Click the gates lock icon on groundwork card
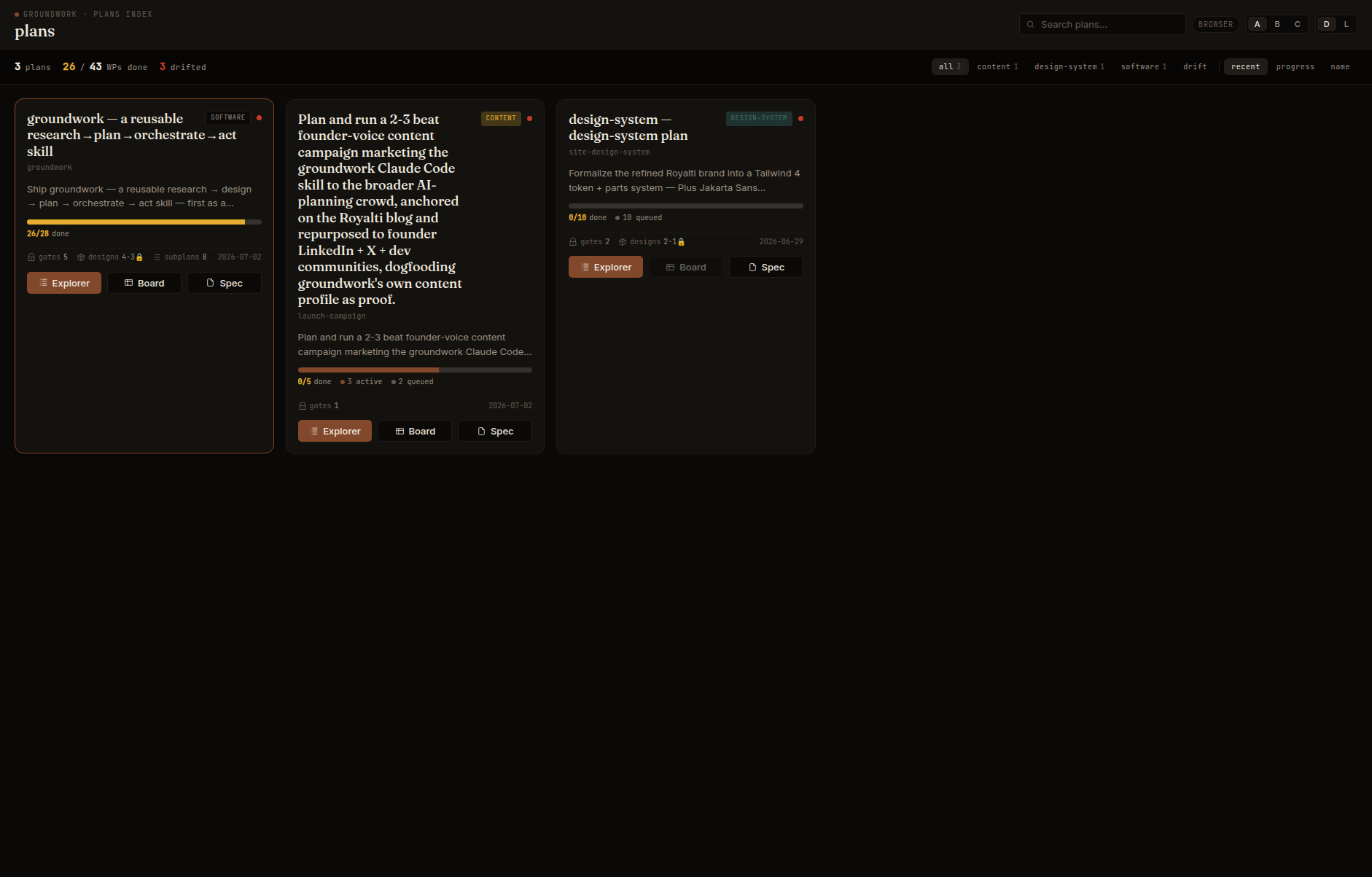This screenshot has height=877, width=1372. tap(31, 257)
